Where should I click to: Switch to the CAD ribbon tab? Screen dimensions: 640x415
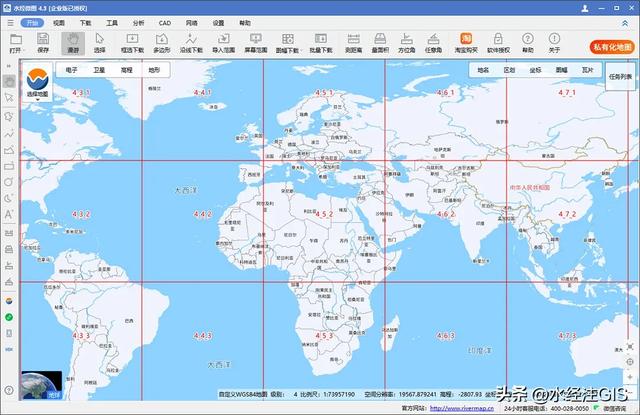click(164, 21)
